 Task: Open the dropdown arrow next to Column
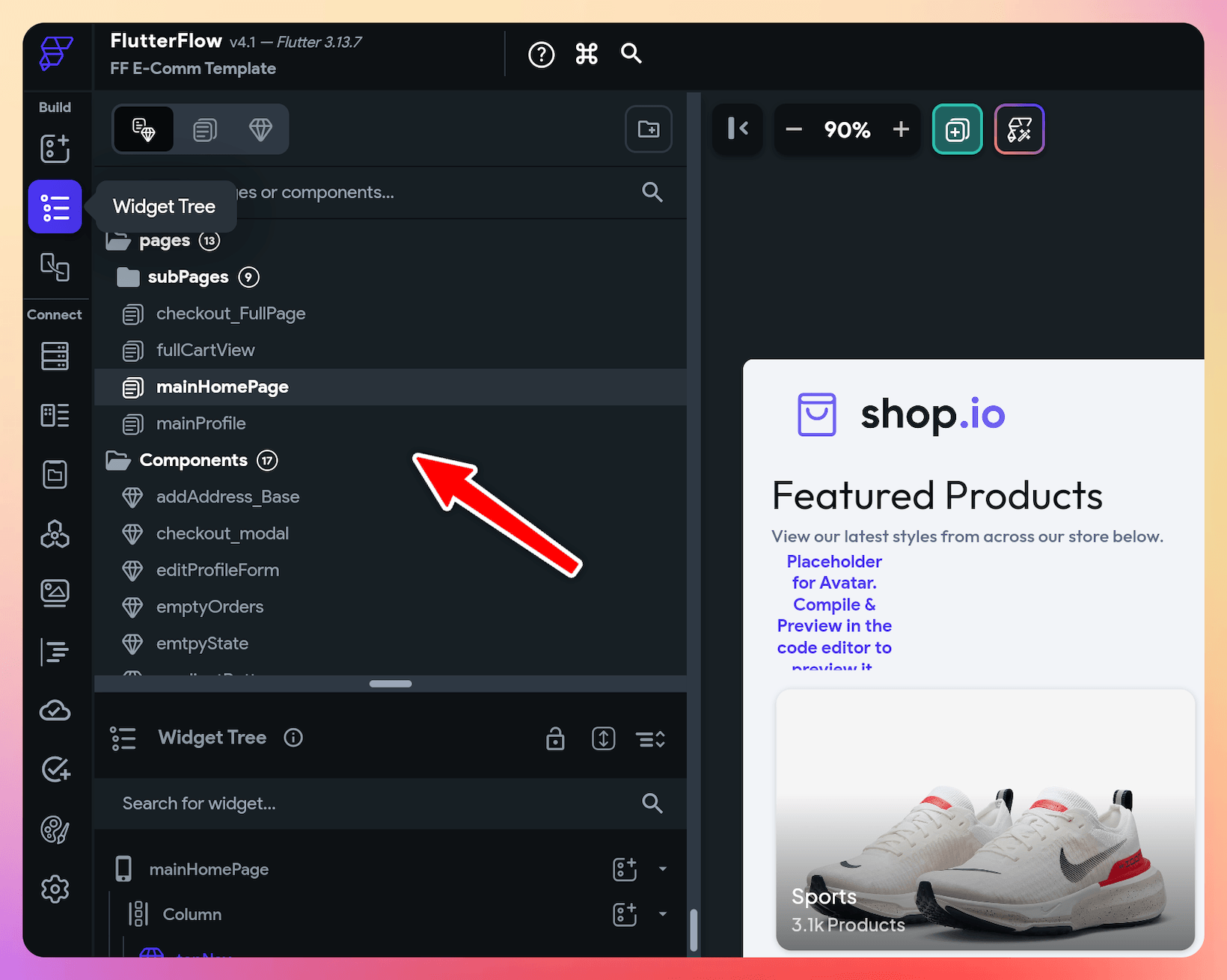[661, 913]
